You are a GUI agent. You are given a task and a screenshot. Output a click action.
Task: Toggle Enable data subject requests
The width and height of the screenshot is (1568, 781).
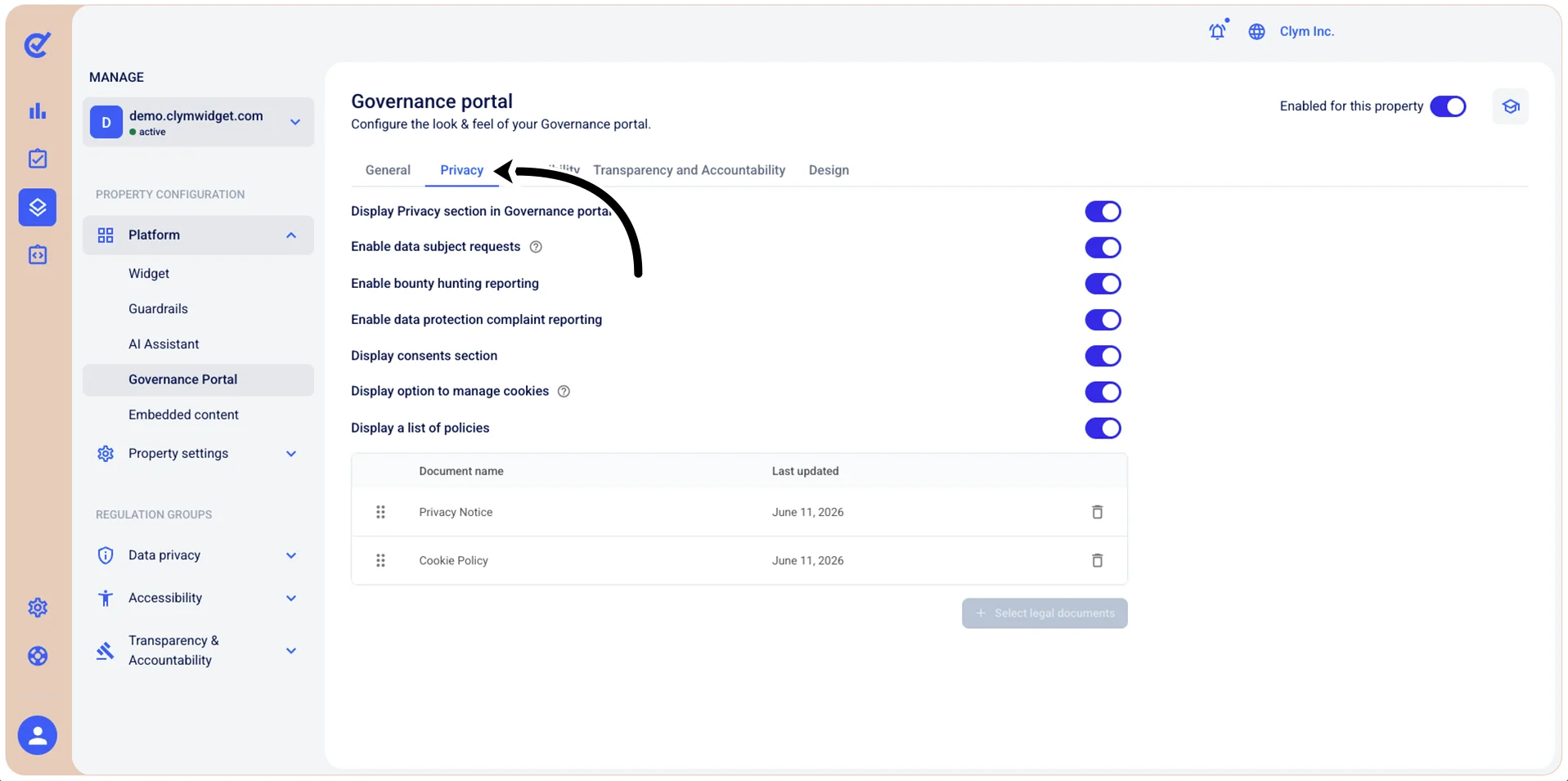click(x=1103, y=248)
